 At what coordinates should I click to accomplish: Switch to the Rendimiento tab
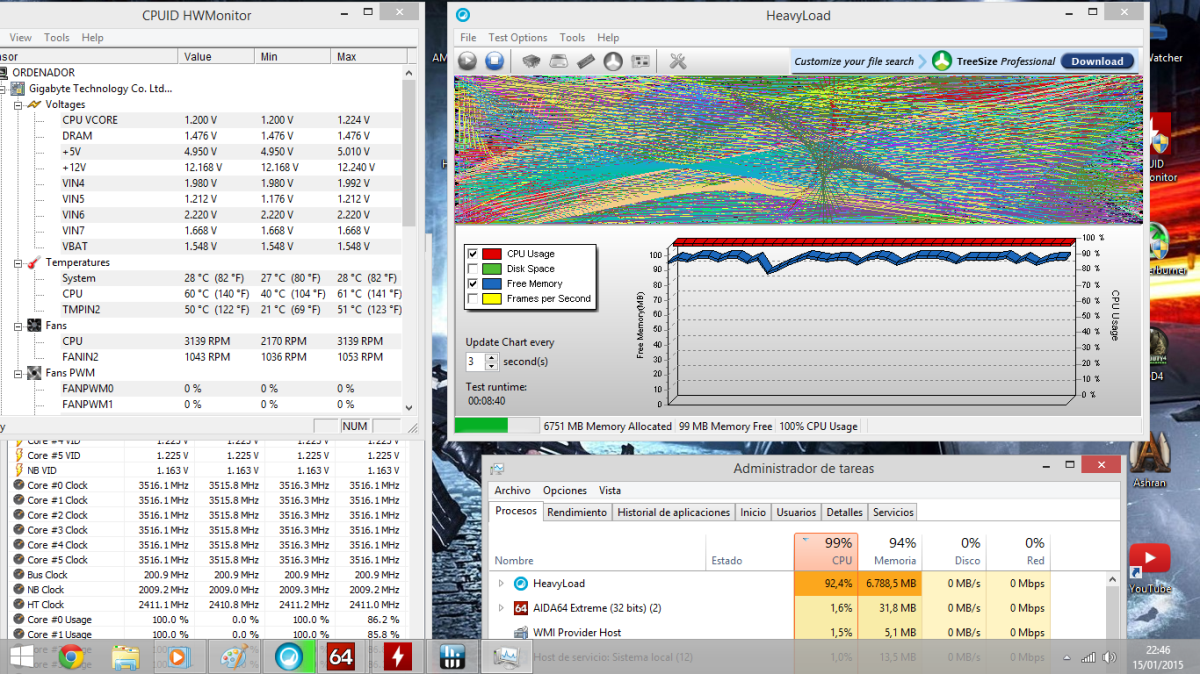tap(577, 512)
